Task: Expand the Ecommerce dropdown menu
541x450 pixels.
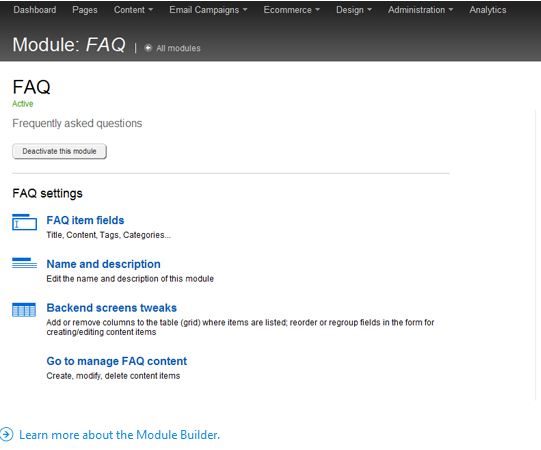Action: click(x=292, y=10)
